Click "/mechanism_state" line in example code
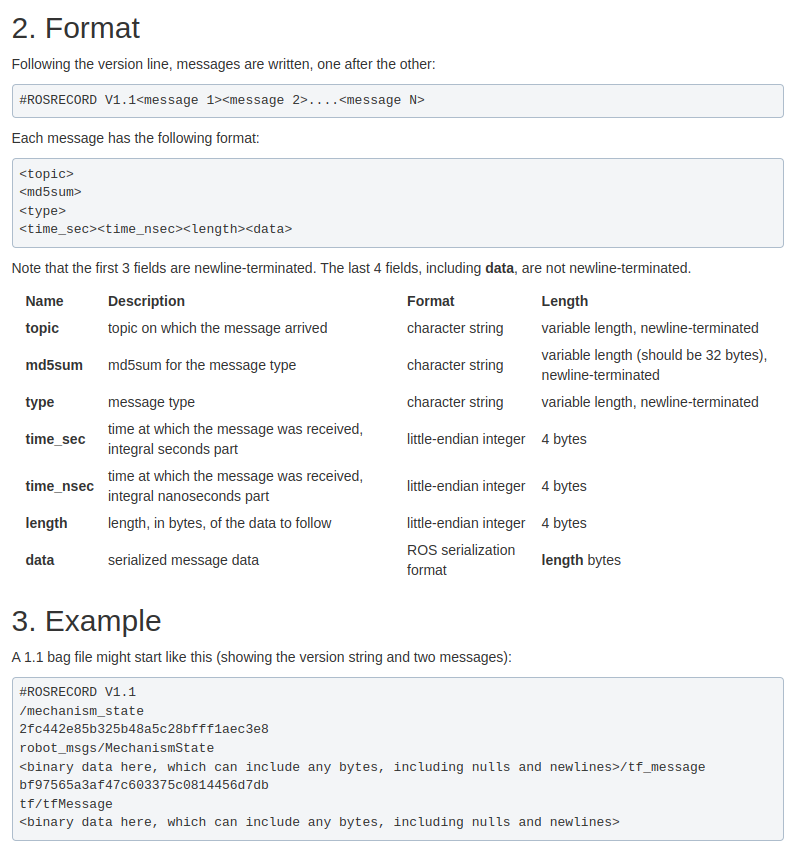The image size is (795, 847). pos(81,711)
